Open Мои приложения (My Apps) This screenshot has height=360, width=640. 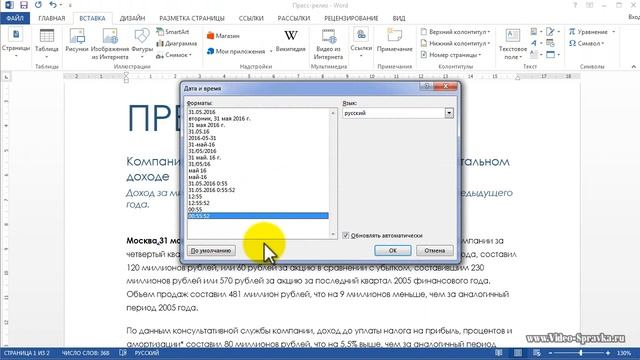(x=240, y=51)
